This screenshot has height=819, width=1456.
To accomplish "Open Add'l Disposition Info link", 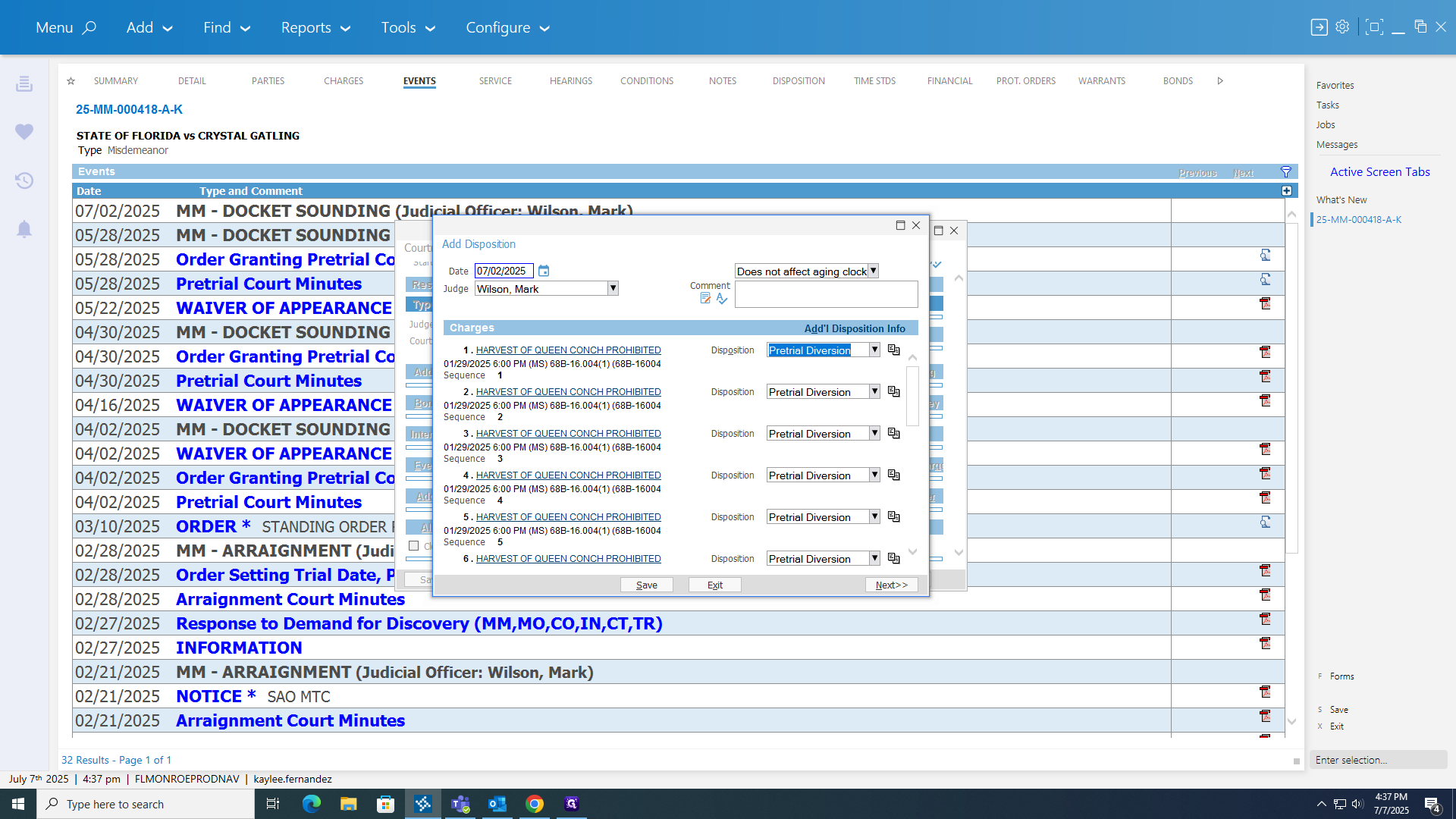I will [855, 328].
